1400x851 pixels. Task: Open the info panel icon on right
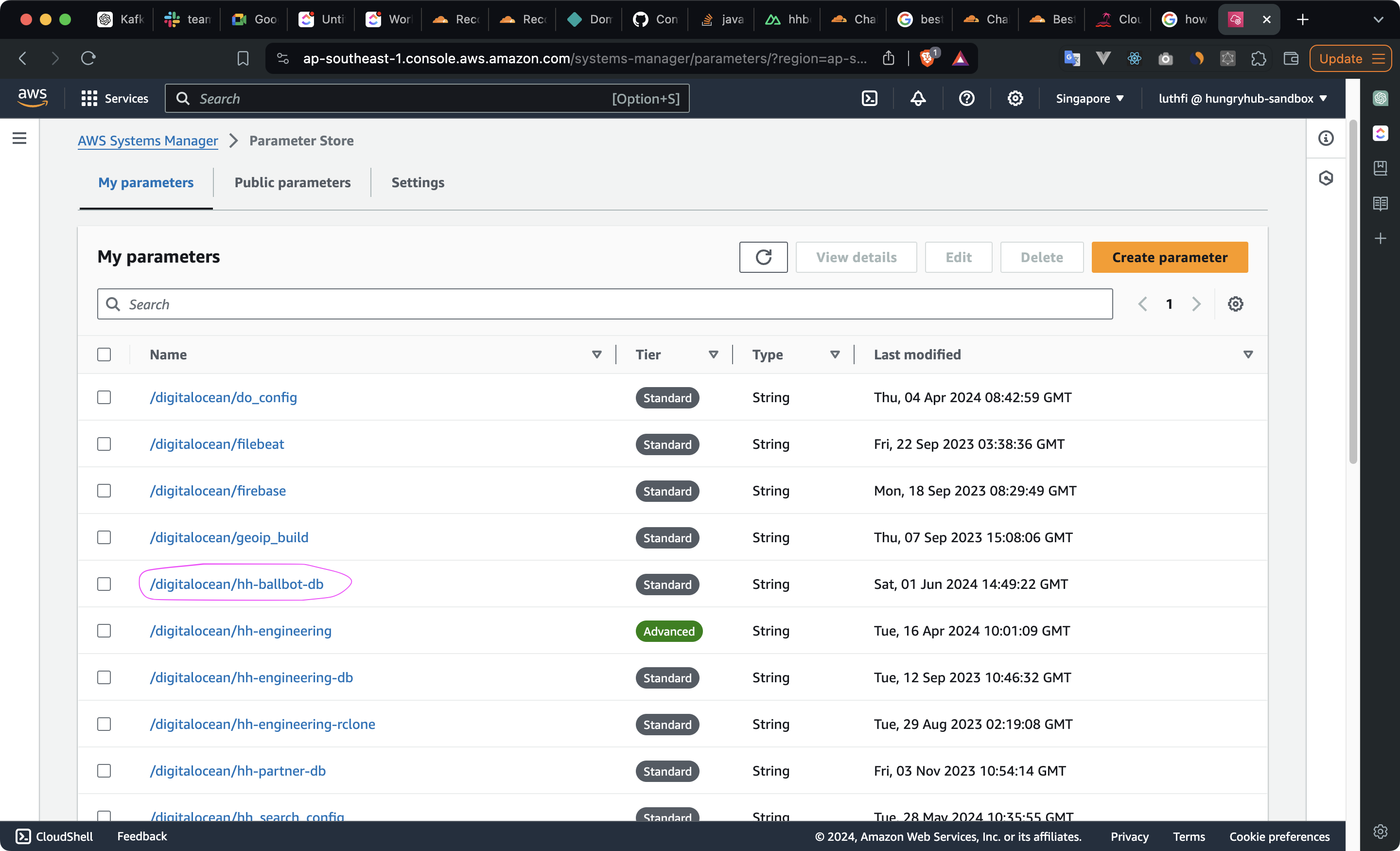[1326, 138]
